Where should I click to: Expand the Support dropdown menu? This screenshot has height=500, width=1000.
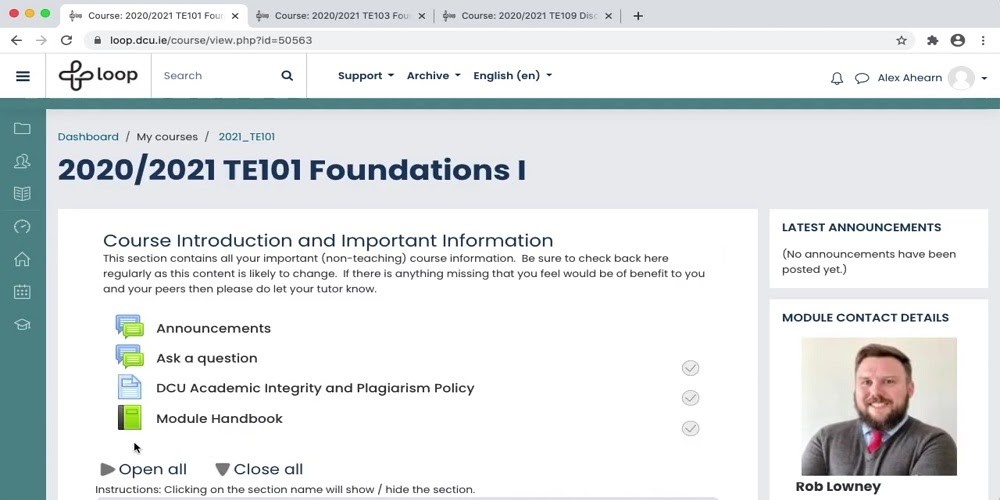365,76
